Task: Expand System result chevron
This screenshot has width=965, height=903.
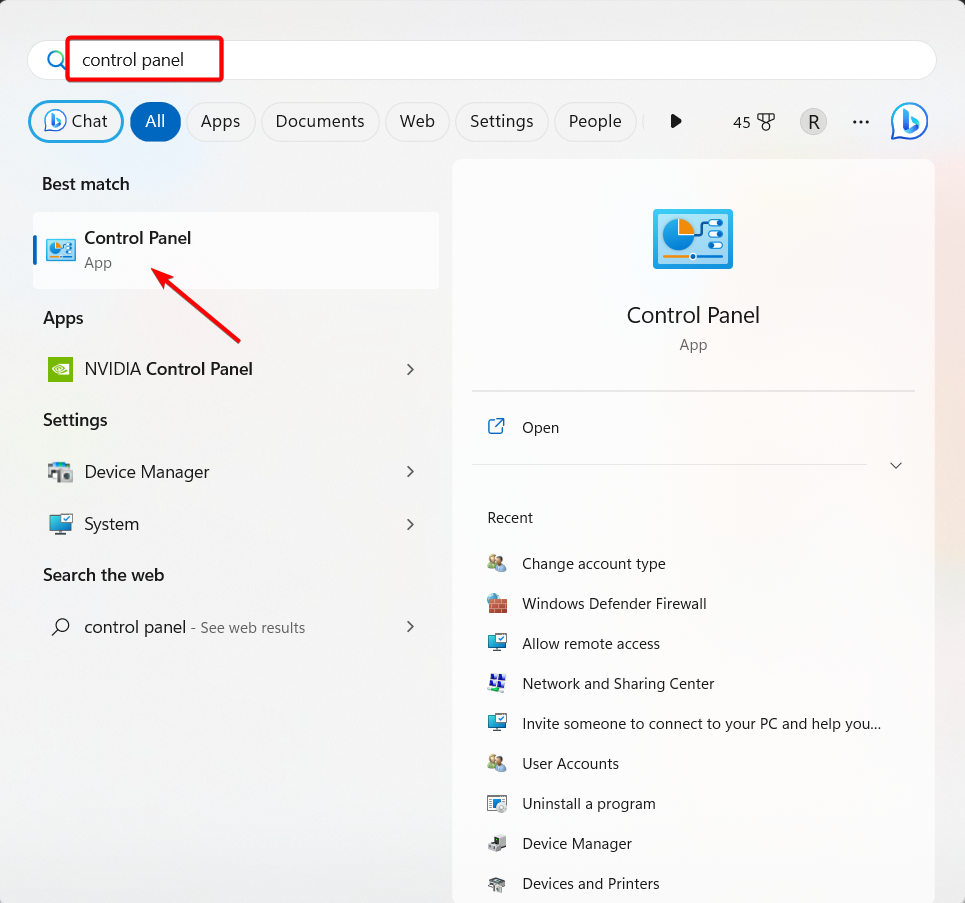Action: tap(410, 524)
